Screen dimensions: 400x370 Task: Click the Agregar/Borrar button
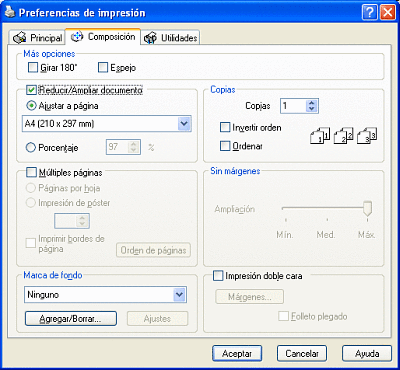click(x=71, y=319)
